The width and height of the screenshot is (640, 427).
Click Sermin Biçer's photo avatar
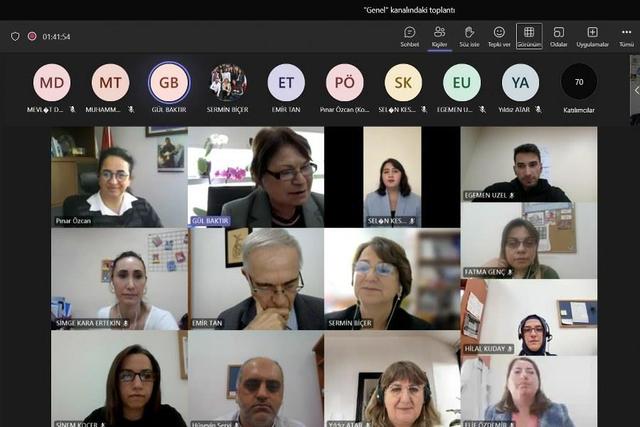pos(228,82)
